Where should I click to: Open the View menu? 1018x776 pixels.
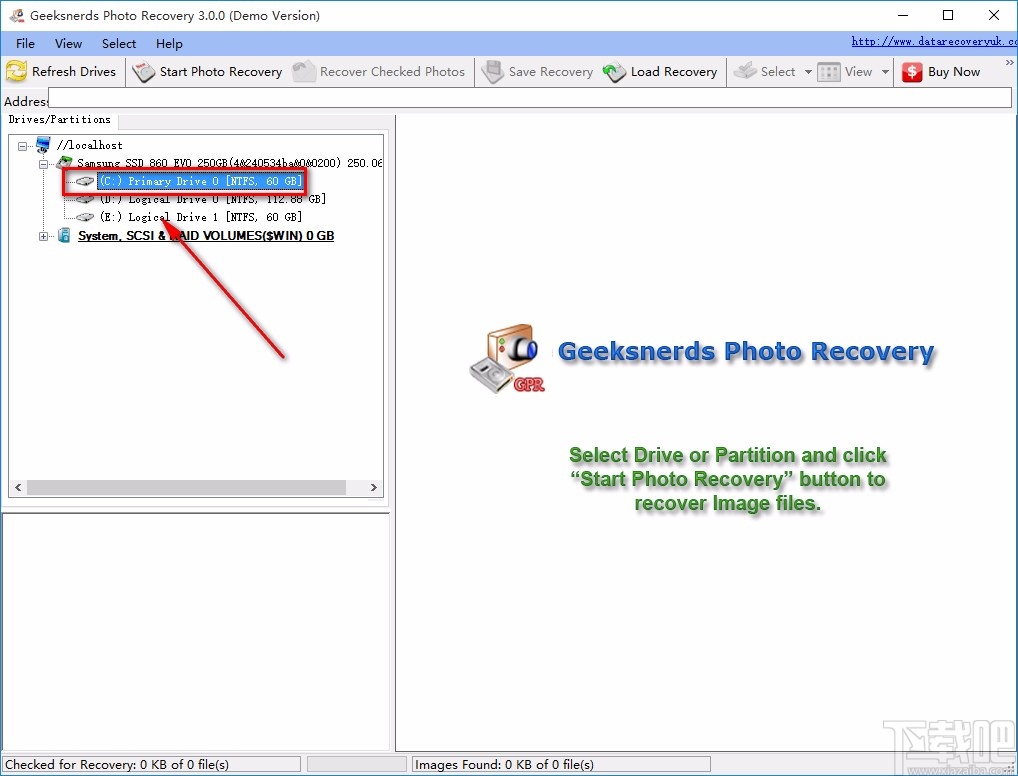[x=68, y=44]
